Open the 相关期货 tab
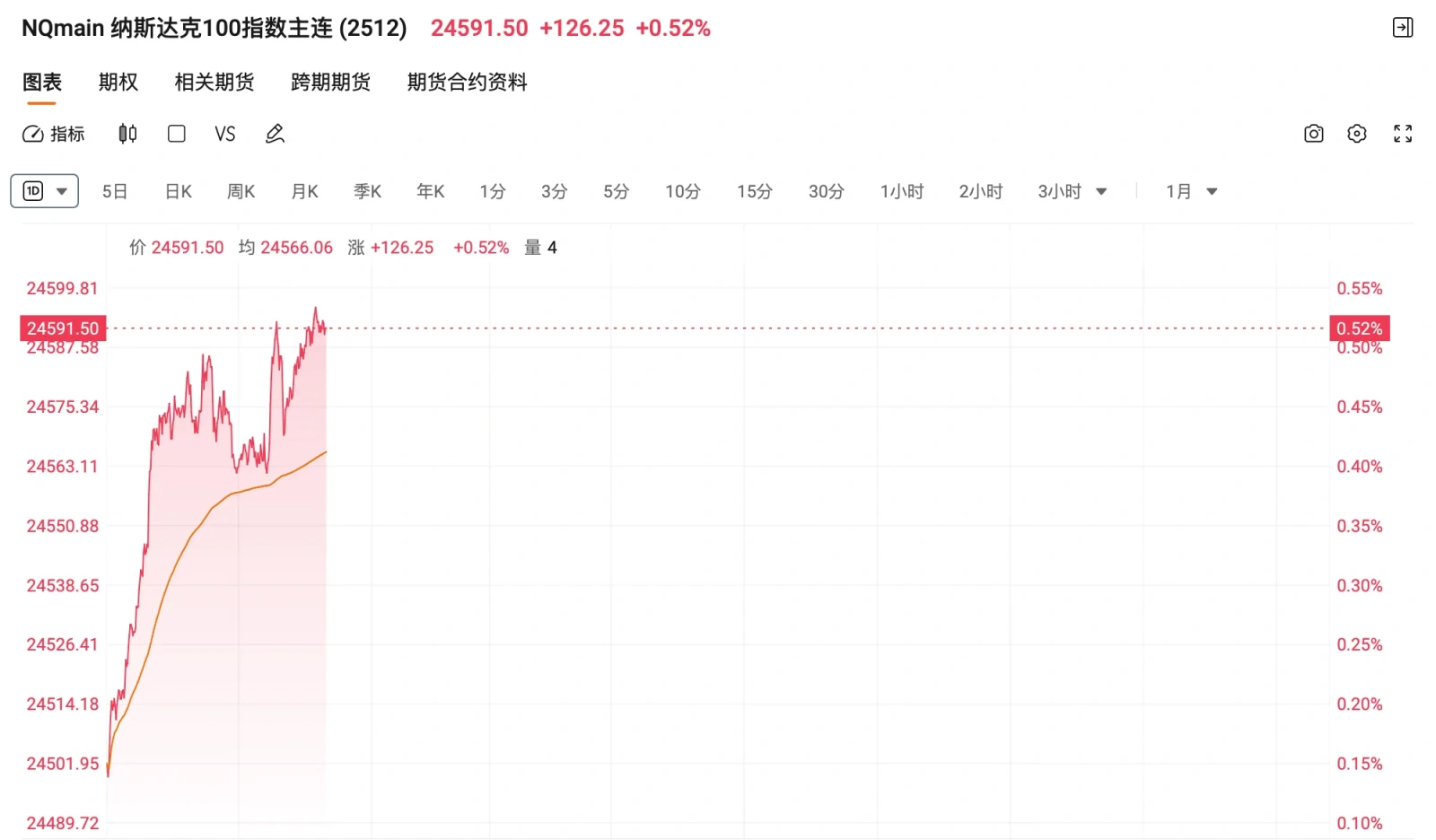Viewport: 1436px width, 840px height. pyautogui.click(x=215, y=83)
